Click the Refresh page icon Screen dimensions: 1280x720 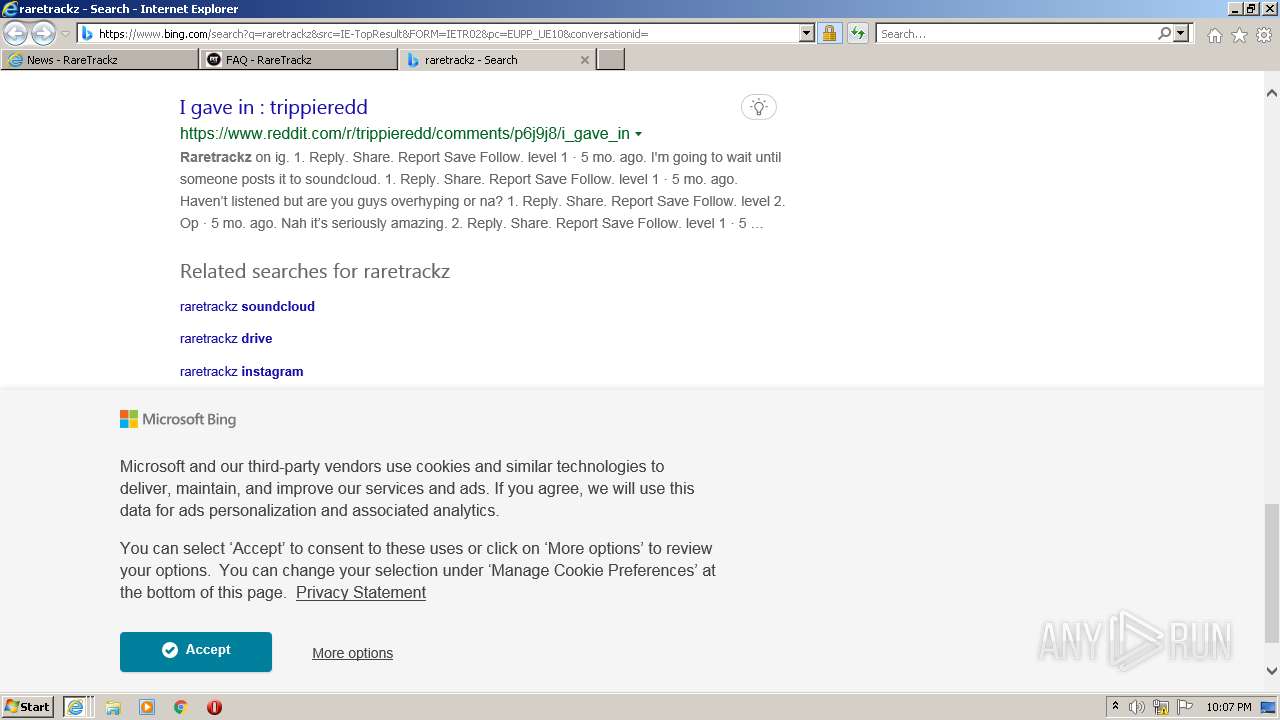coord(858,34)
